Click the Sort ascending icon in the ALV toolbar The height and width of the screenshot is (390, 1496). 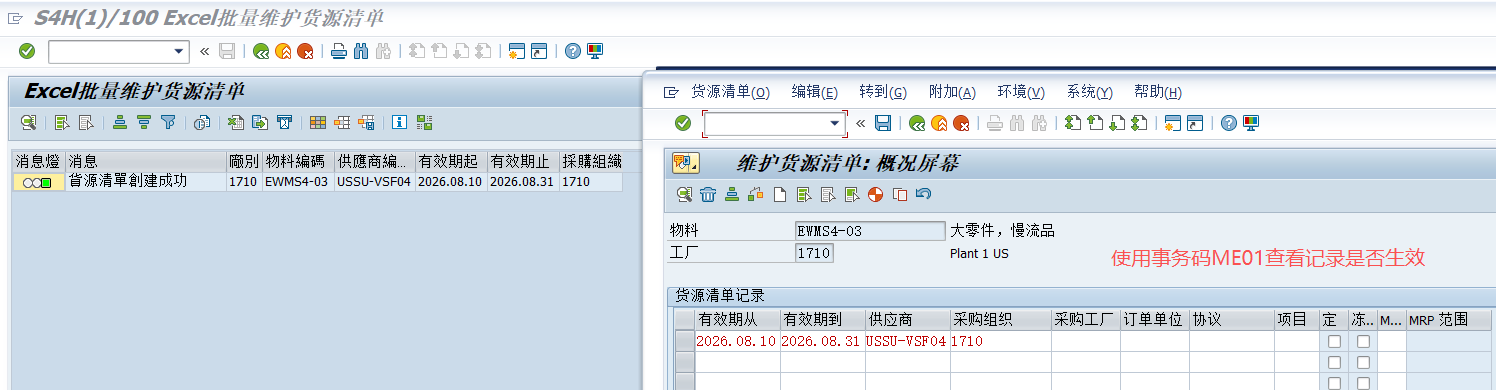[120, 123]
